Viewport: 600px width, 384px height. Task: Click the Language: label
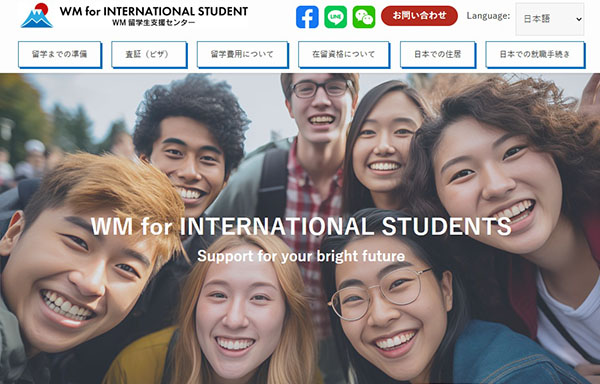click(x=488, y=16)
